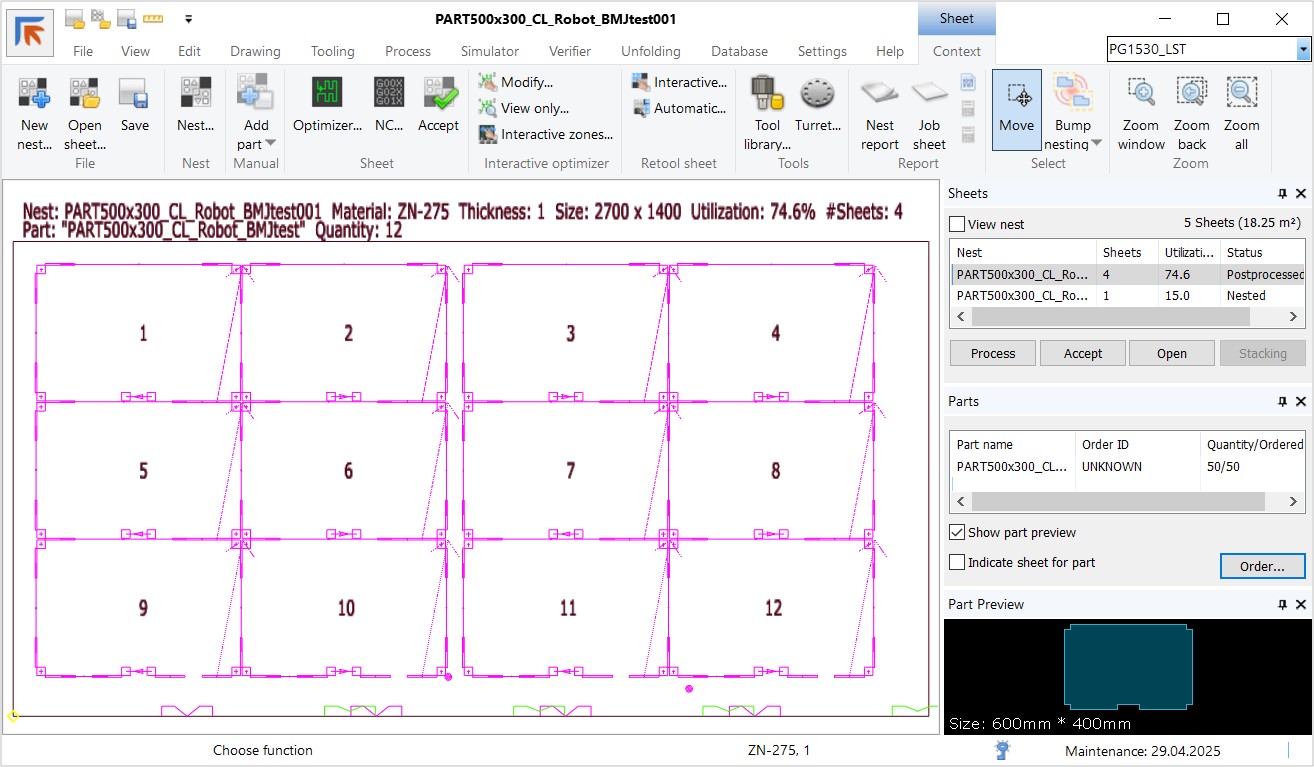
Task: Select the Zoom window tool
Action: pyautogui.click(x=1141, y=95)
